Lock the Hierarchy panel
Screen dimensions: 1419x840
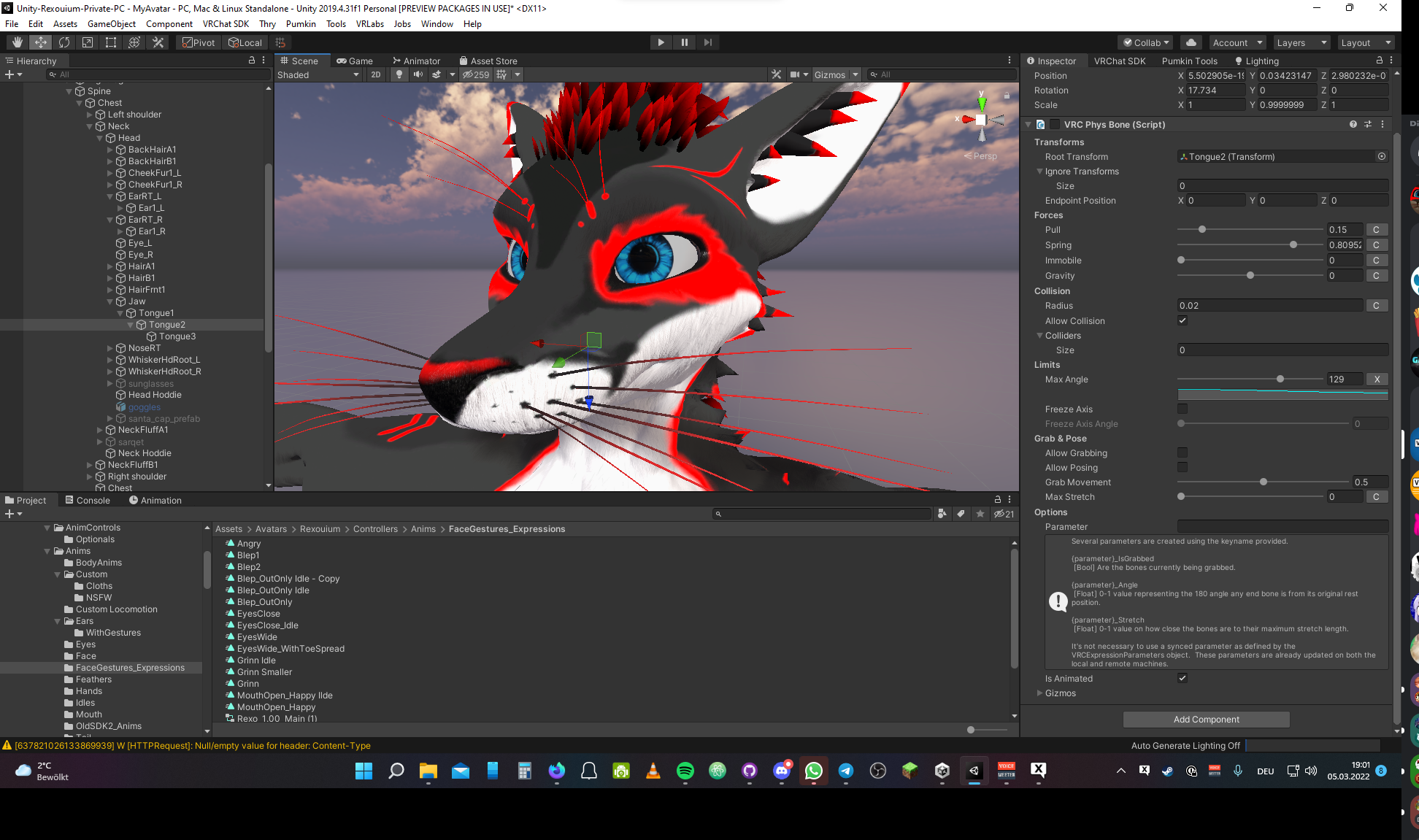tap(252, 61)
